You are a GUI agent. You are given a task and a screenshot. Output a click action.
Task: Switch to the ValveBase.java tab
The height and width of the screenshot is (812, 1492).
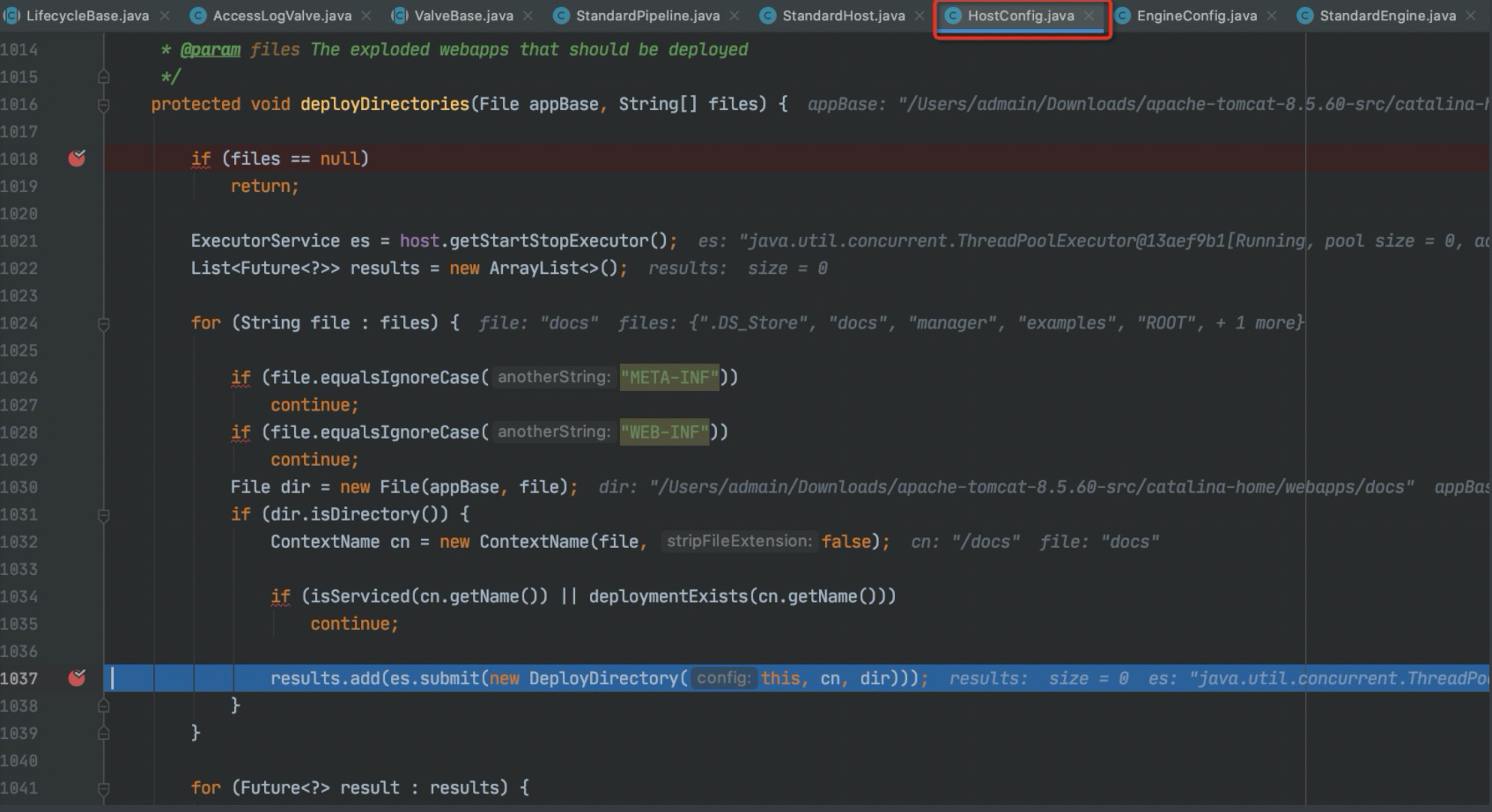pyautogui.click(x=463, y=16)
